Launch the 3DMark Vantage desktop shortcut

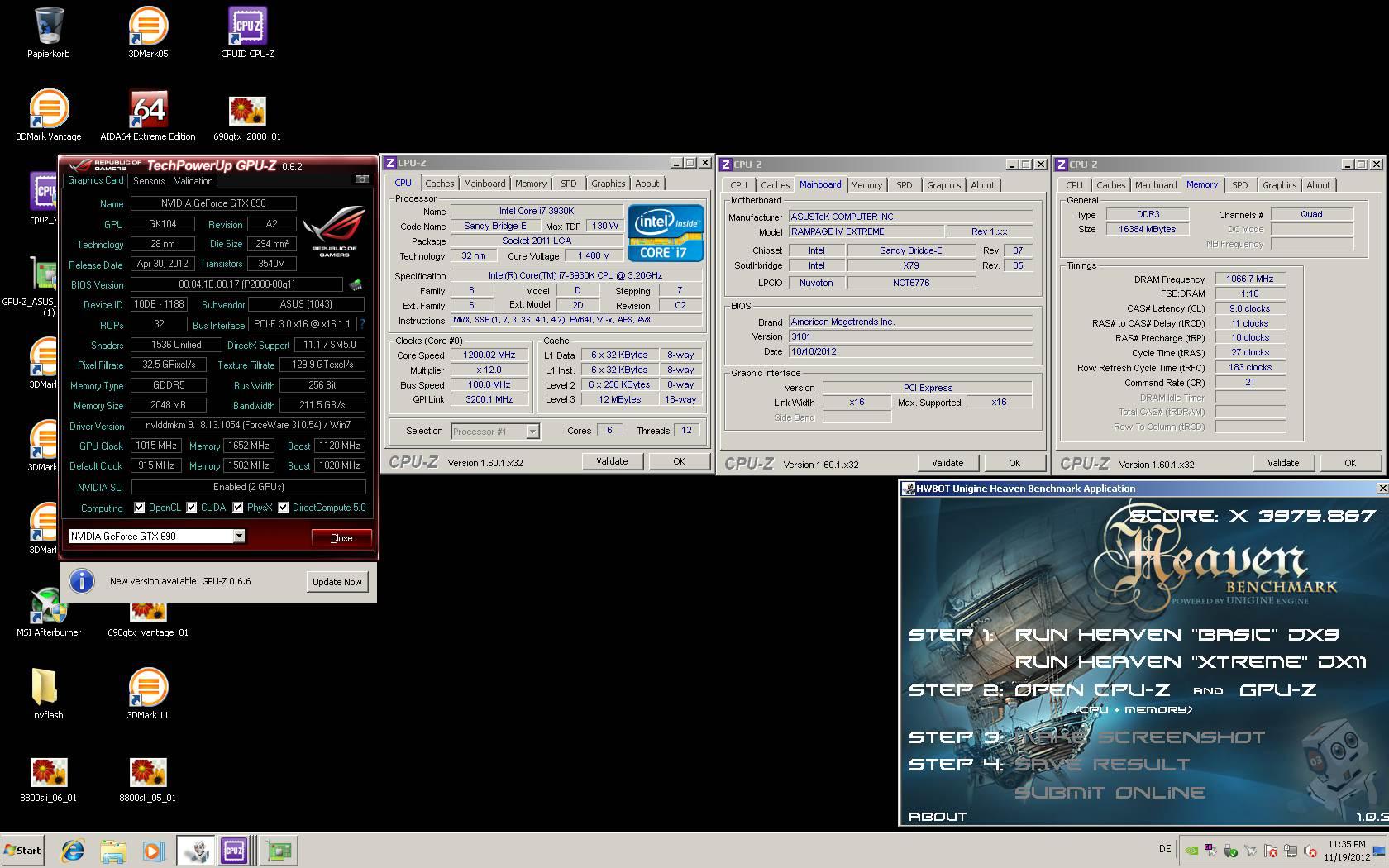[49, 116]
